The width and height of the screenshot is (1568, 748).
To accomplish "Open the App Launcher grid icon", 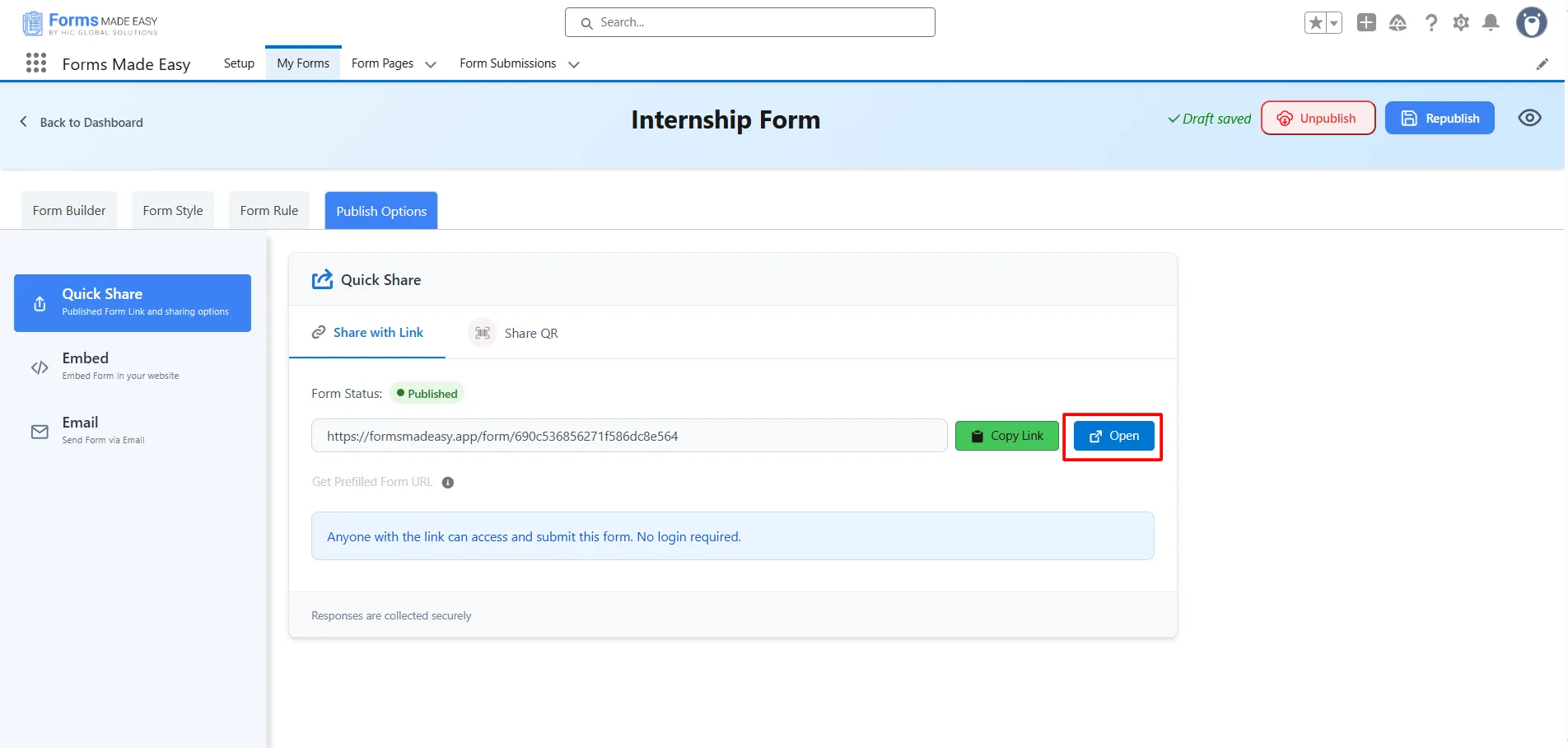I will tap(36, 63).
